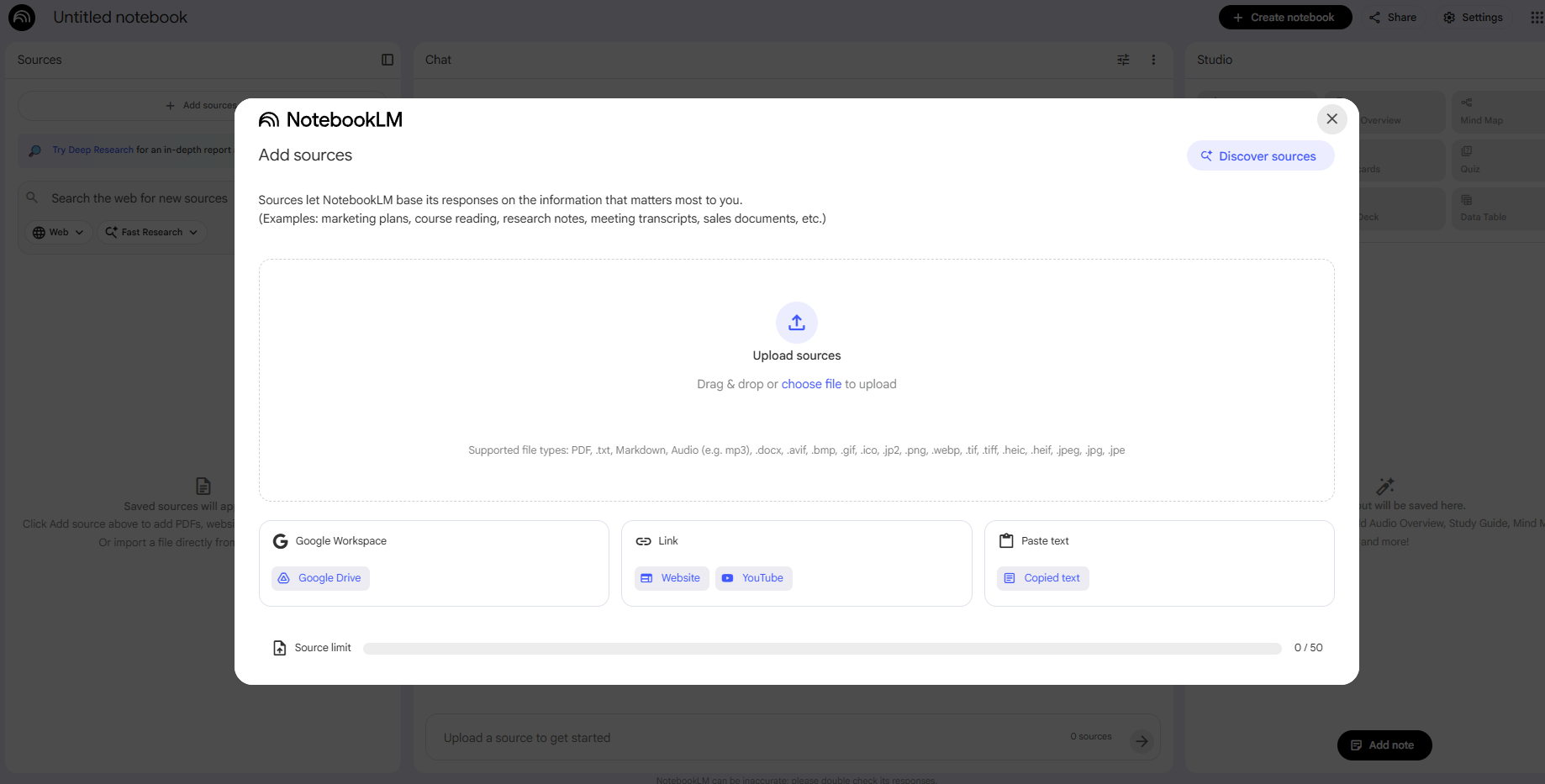Add a Website link source
The width and height of the screenshot is (1545, 784).
tap(672, 578)
